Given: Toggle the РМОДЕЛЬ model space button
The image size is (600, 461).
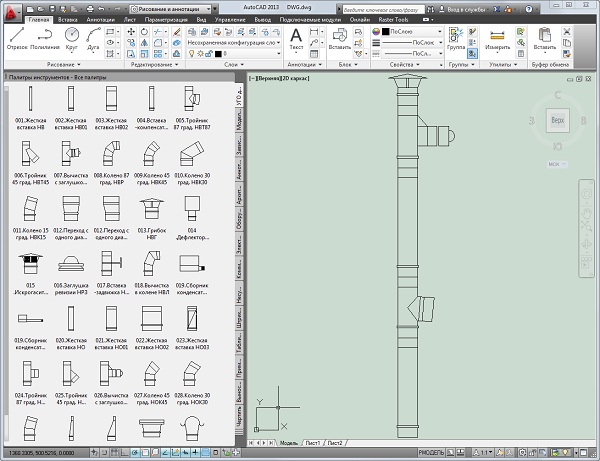Looking at the screenshot, I should click(431, 453).
